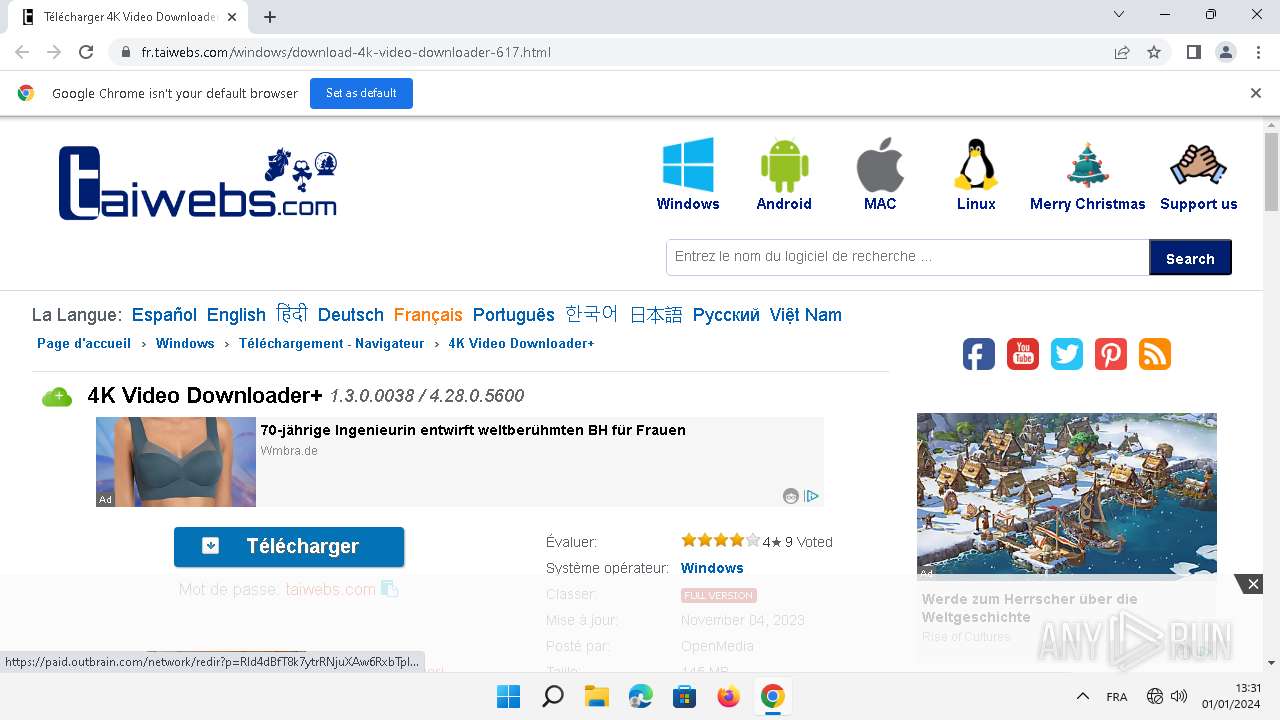Copy the password with the clipboard icon
This screenshot has height=720, width=1280.
390,589
